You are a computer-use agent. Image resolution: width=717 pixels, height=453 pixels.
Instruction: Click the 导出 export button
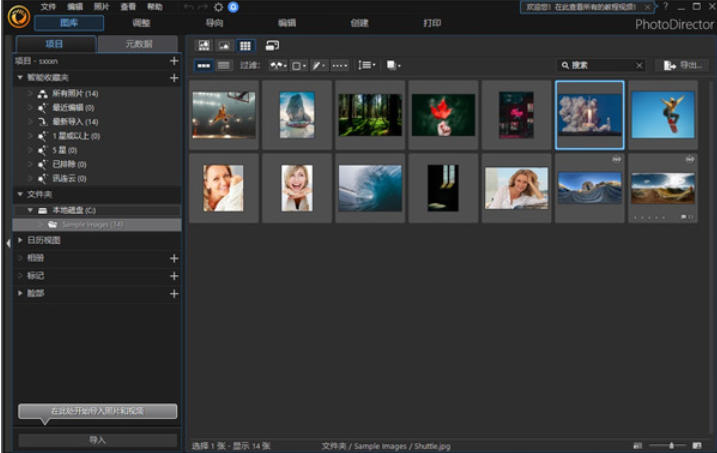point(683,65)
